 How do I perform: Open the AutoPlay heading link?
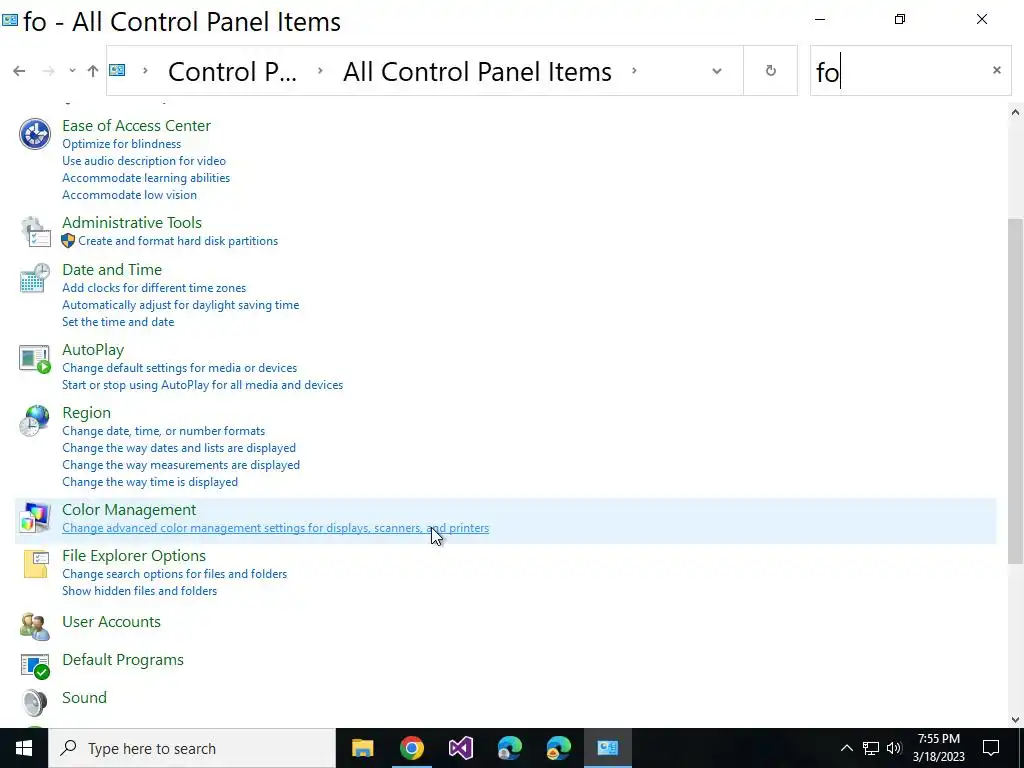(x=93, y=350)
